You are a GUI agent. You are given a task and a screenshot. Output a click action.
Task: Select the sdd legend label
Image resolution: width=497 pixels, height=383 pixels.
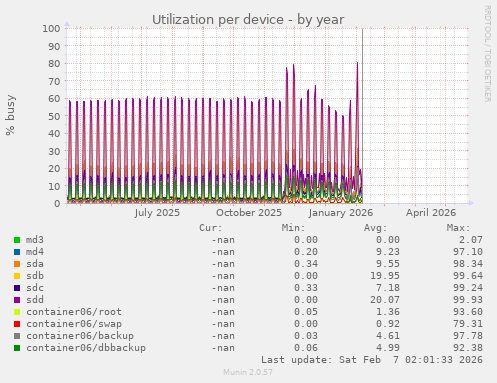tap(35, 300)
